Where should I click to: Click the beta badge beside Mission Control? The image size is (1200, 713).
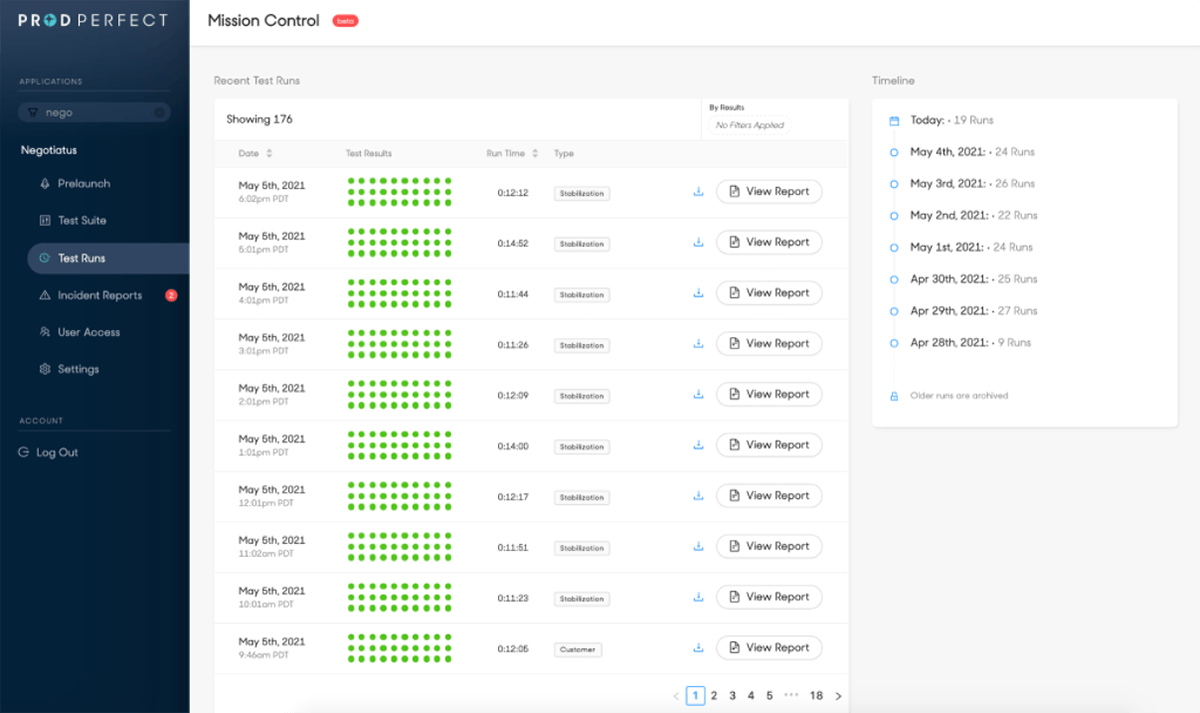click(x=346, y=21)
